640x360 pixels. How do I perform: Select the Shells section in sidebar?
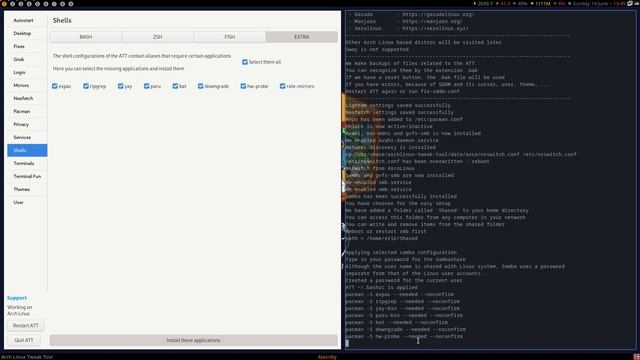click(x=27, y=150)
